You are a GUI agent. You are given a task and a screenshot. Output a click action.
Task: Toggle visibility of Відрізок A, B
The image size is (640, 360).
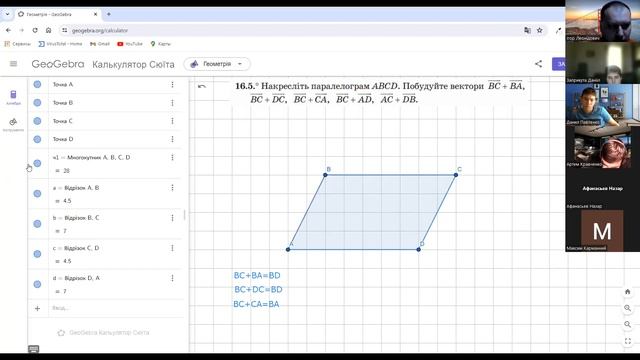(37, 193)
